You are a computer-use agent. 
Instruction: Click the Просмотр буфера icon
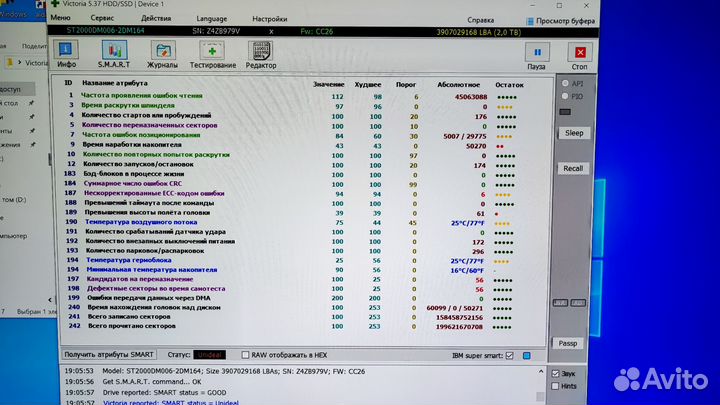530,19
